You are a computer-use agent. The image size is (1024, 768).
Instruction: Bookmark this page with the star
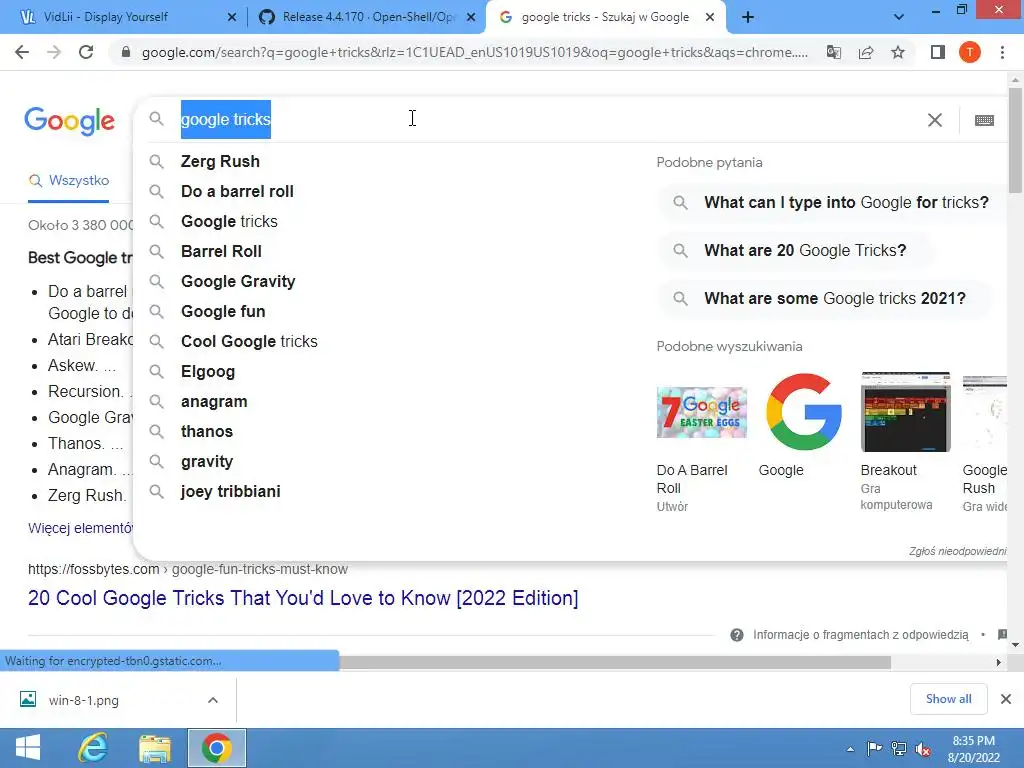(x=898, y=52)
